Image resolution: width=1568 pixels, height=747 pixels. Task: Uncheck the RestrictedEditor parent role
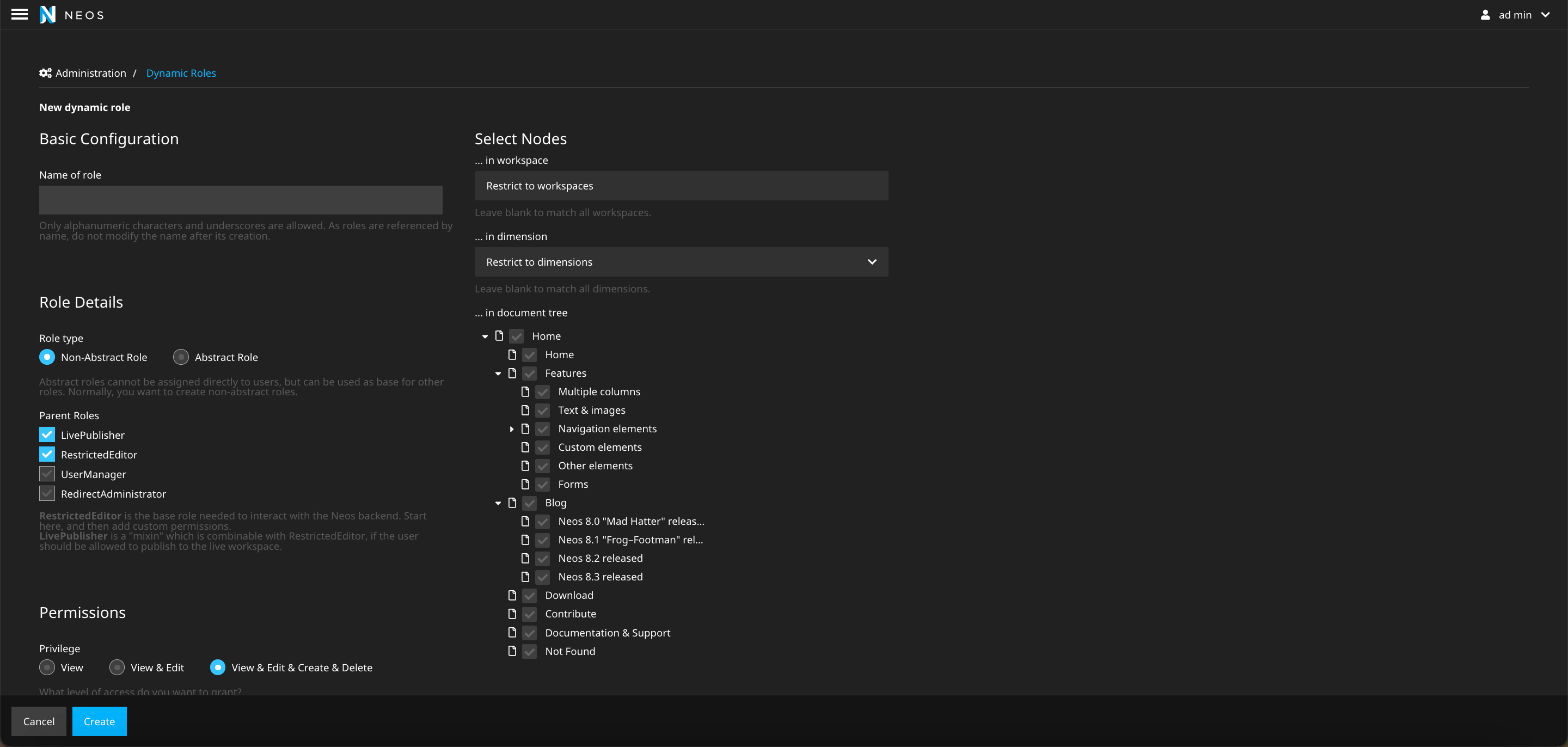click(47, 454)
